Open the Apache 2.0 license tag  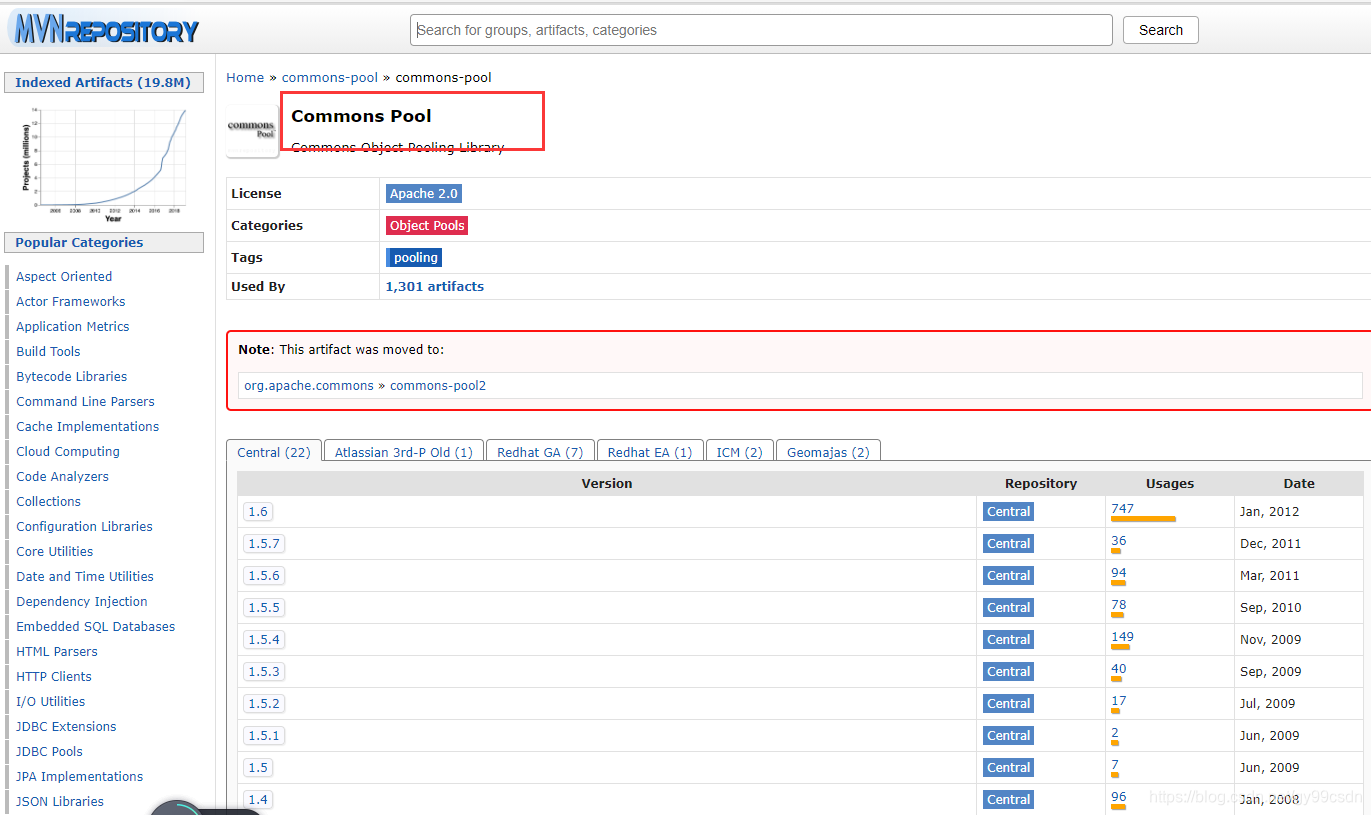[424, 193]
